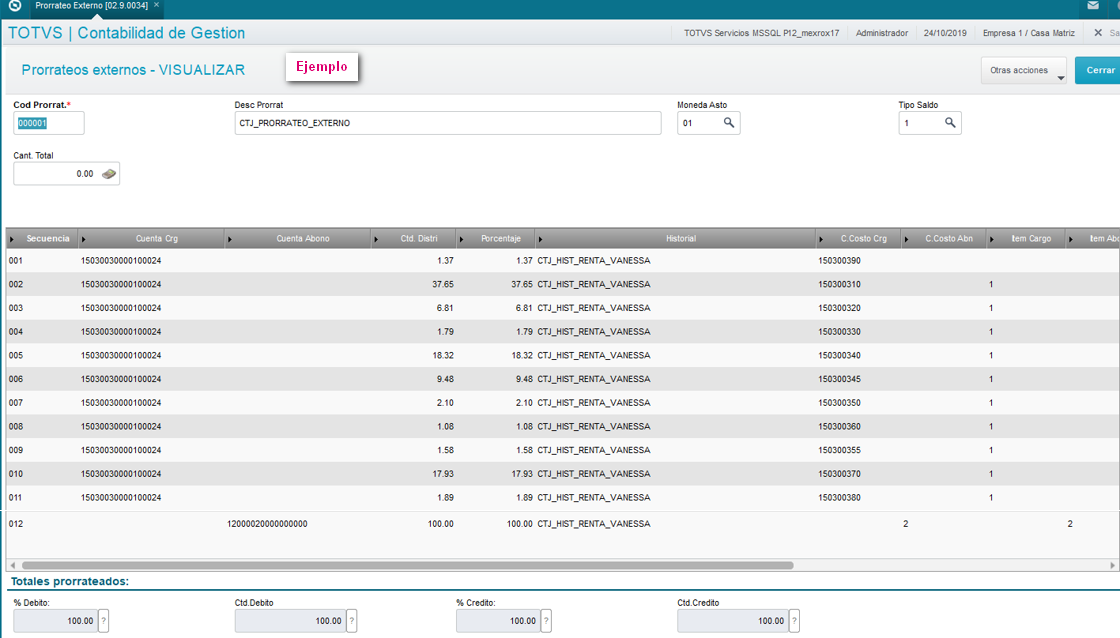1120x638 pixels.
Task: Click the Ctd.Debito help question mark
Action: pyautogui.click(x=351, y=621)
